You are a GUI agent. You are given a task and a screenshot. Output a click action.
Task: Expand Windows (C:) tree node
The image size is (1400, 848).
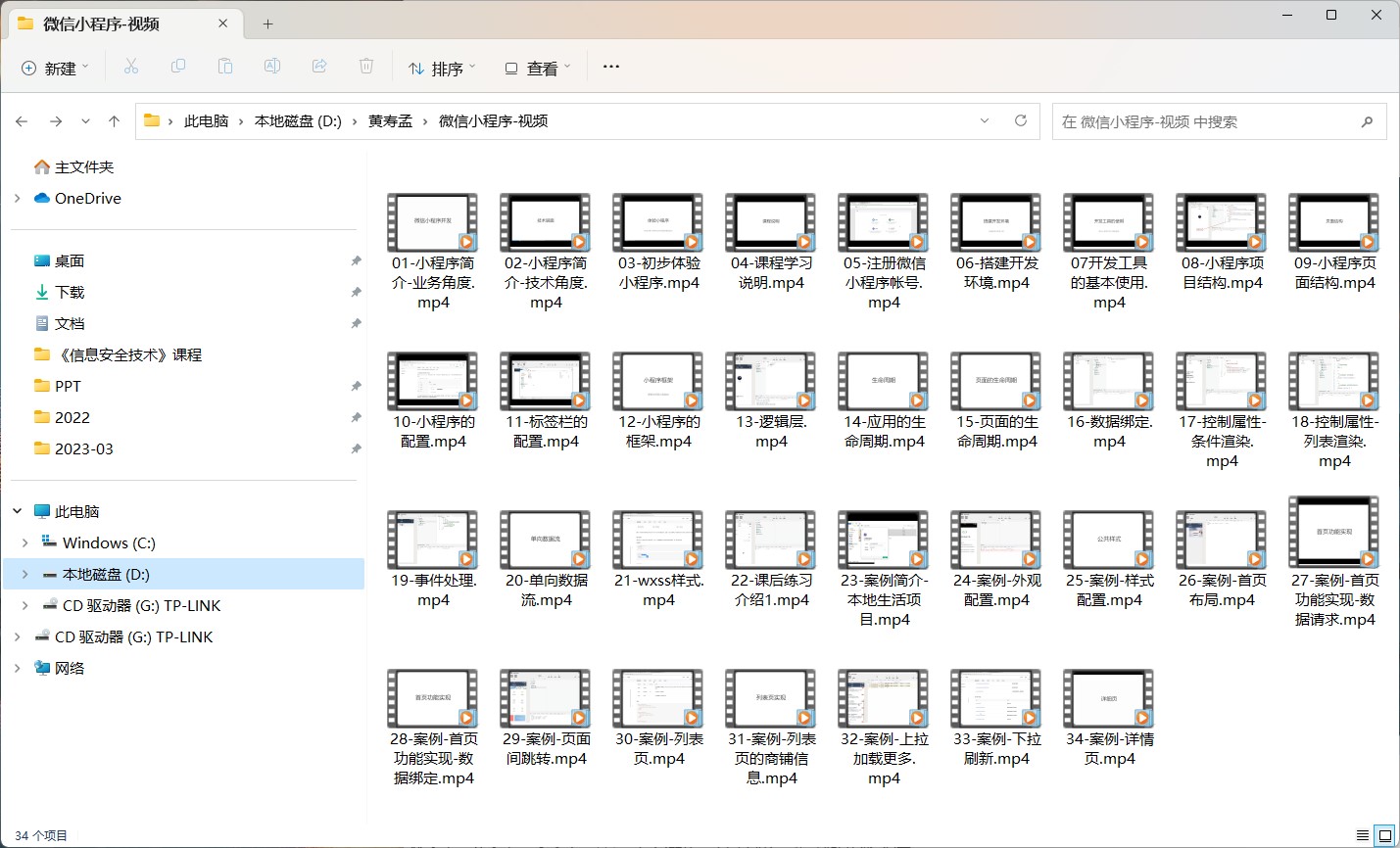coord(24,542)
